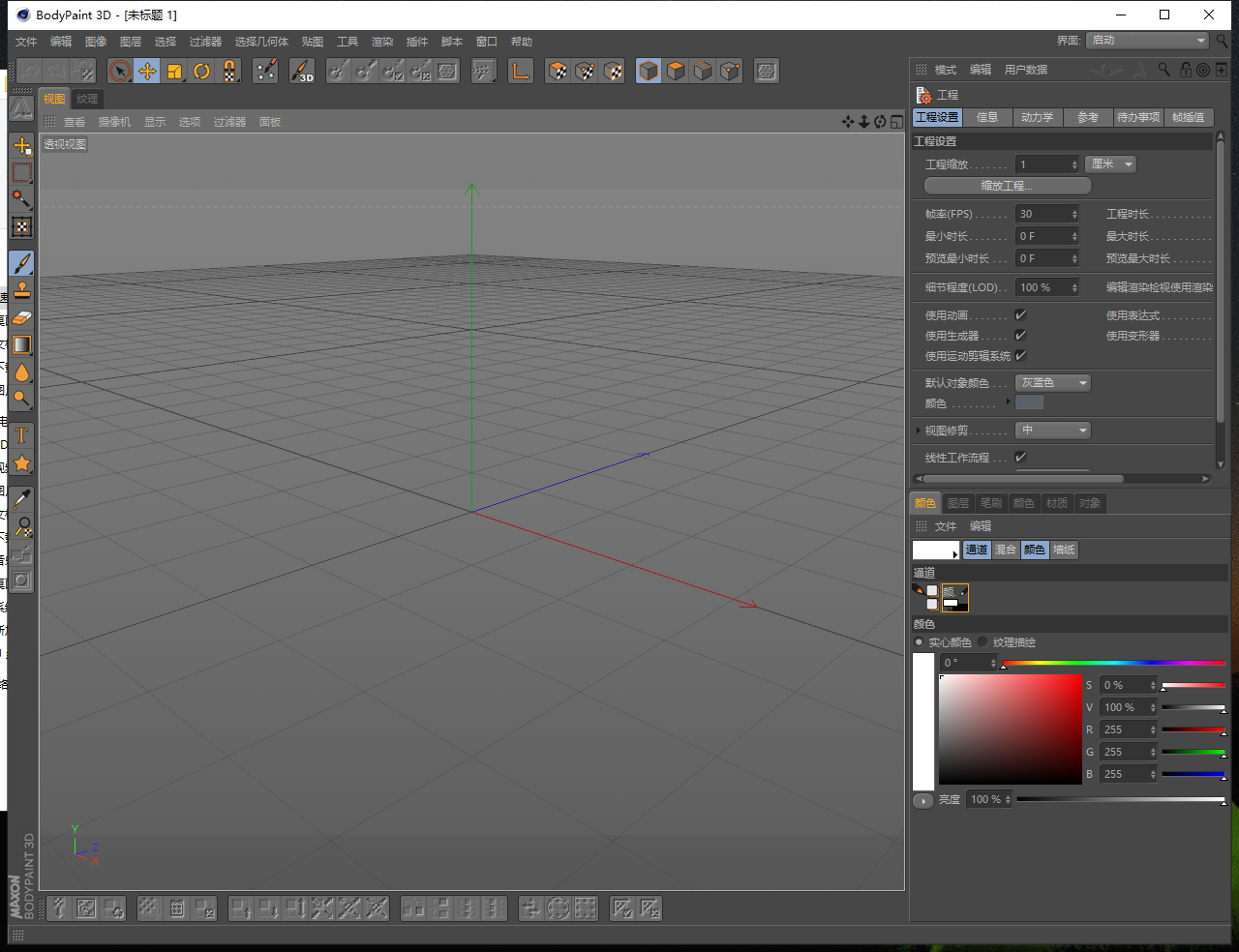Select the live selection arrow tool
Screen dimensions: 1239x952
[120, 71]
